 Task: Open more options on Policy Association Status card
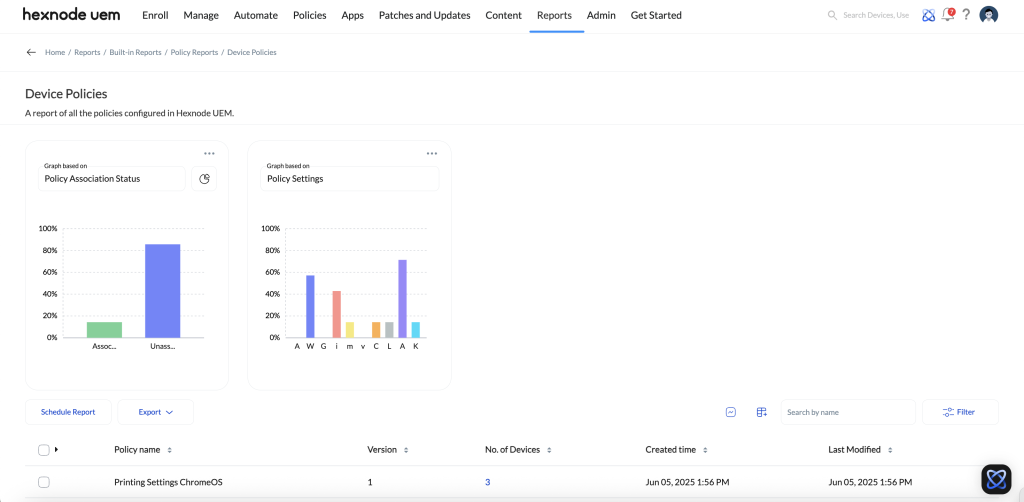209,153
